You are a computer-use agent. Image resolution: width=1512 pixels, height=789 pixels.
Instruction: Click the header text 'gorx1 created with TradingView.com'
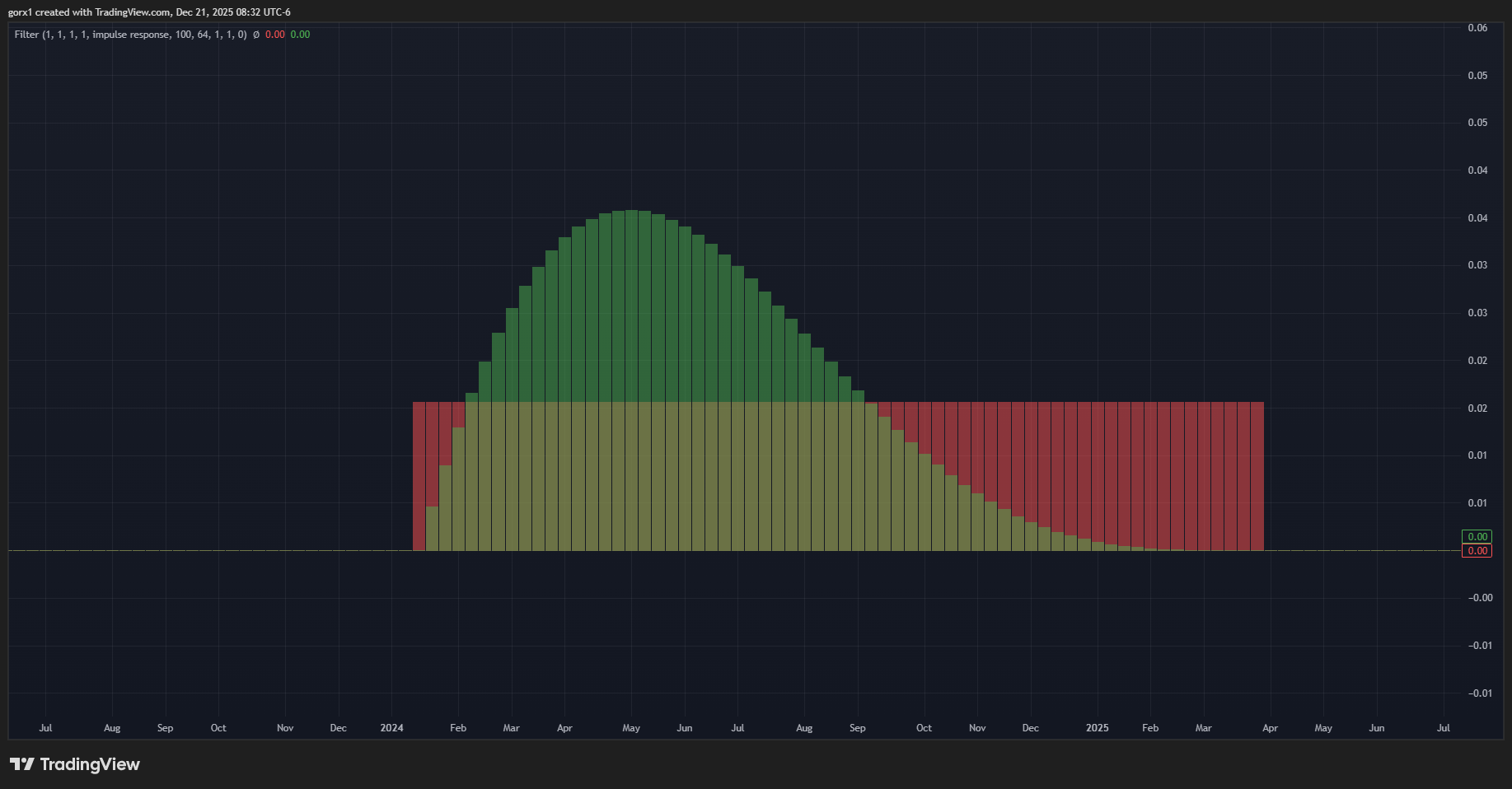pyautogui.click(x=89, y=12)
